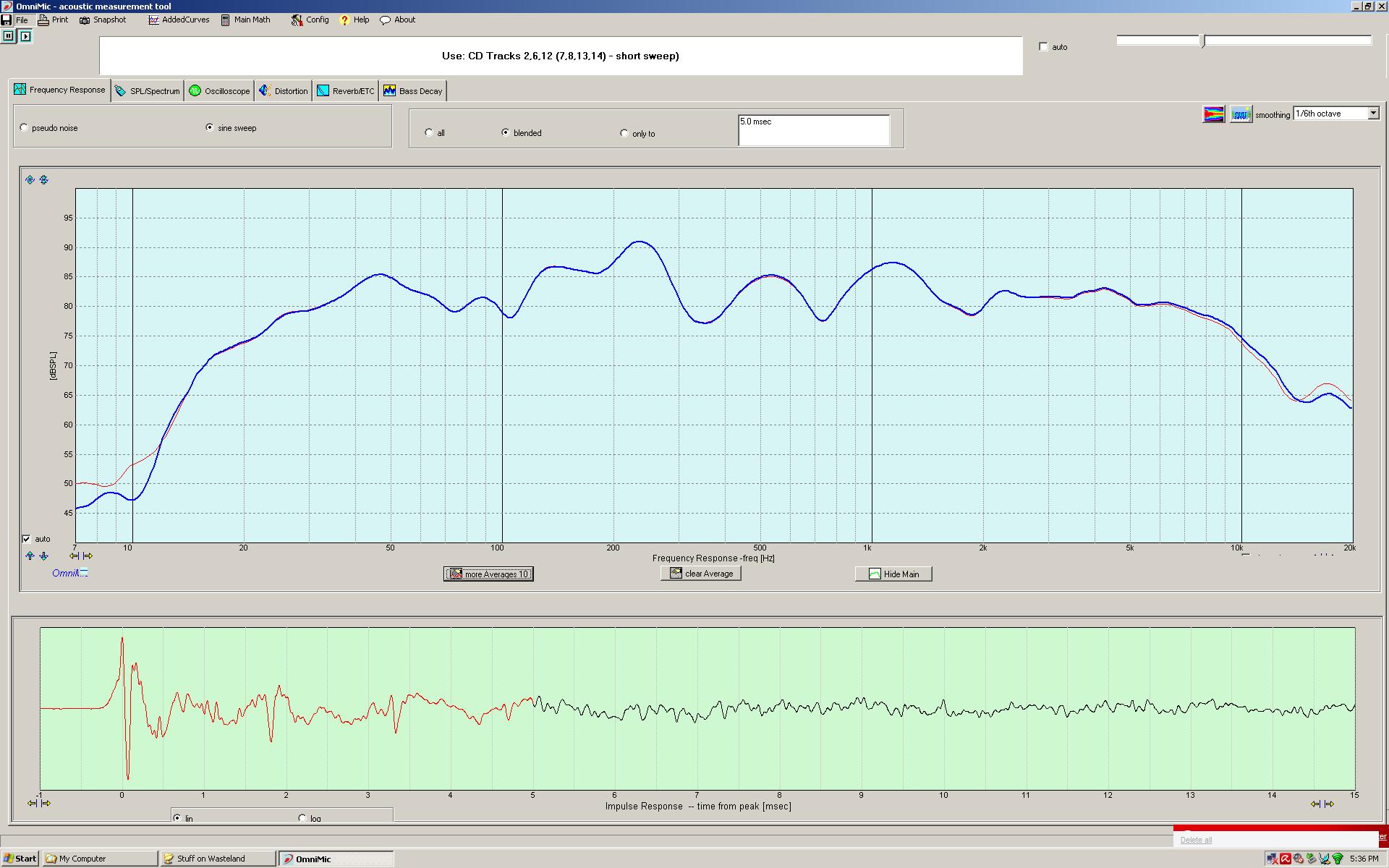This screenshot has height=868, width=1389.
Task: Switch to the Distortion tab
Action: pyautogui.click(x=283, y=91)
